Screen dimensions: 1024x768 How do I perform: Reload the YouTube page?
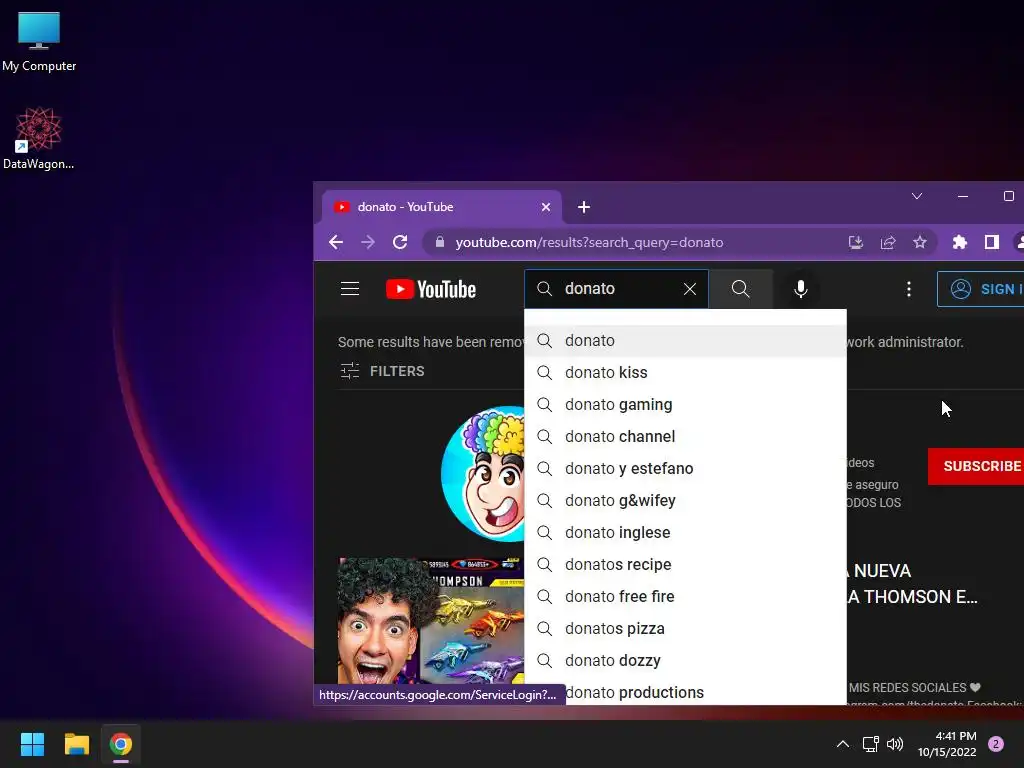pyautogui.click(x=400, y=242)
